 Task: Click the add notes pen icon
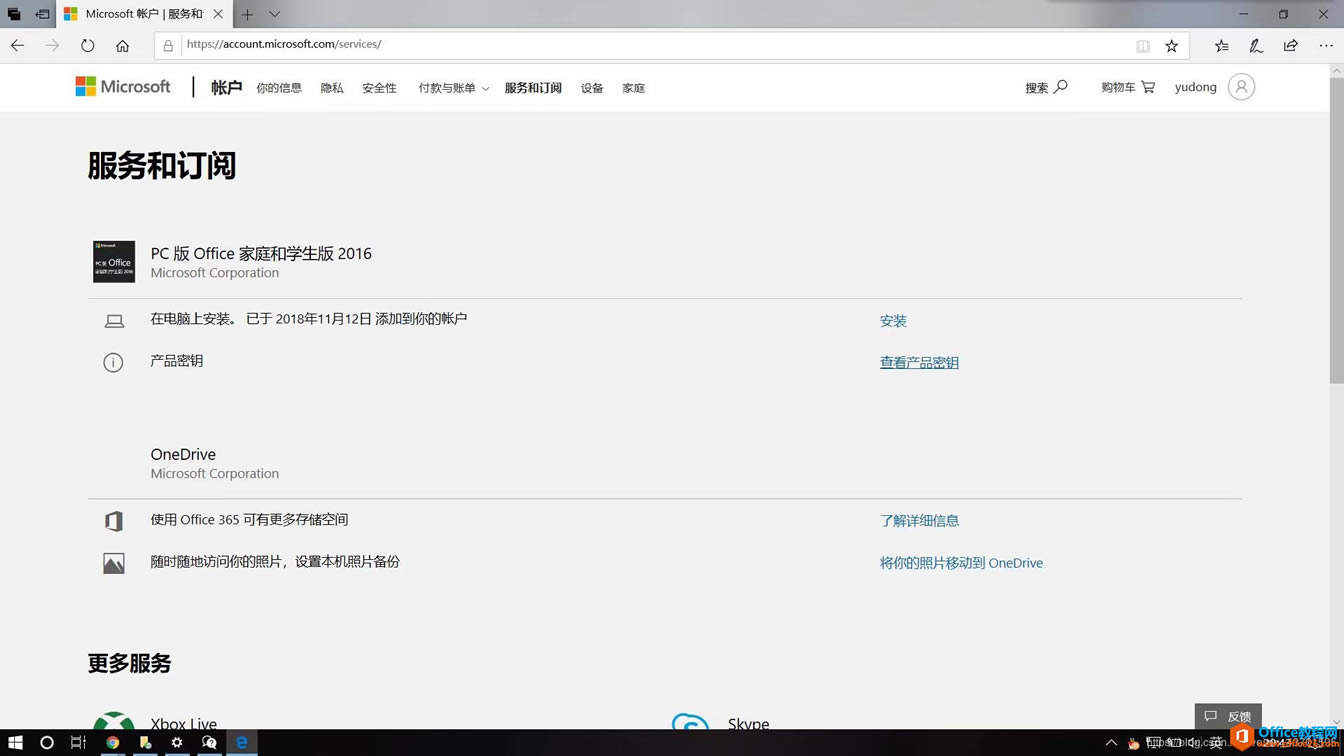coord(1256,45)
